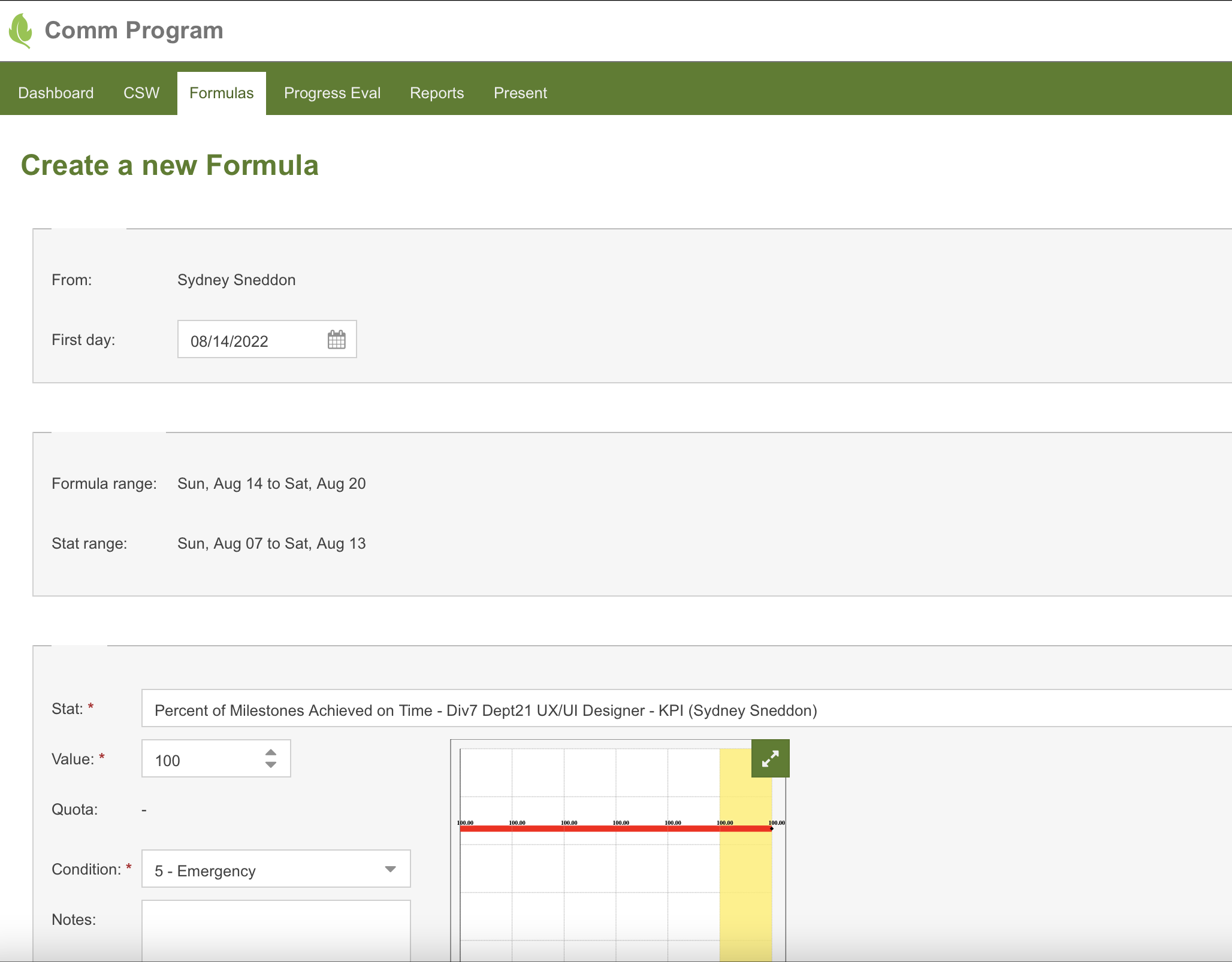
Task: Switch to the Present tab
Action: coord(520,93)
